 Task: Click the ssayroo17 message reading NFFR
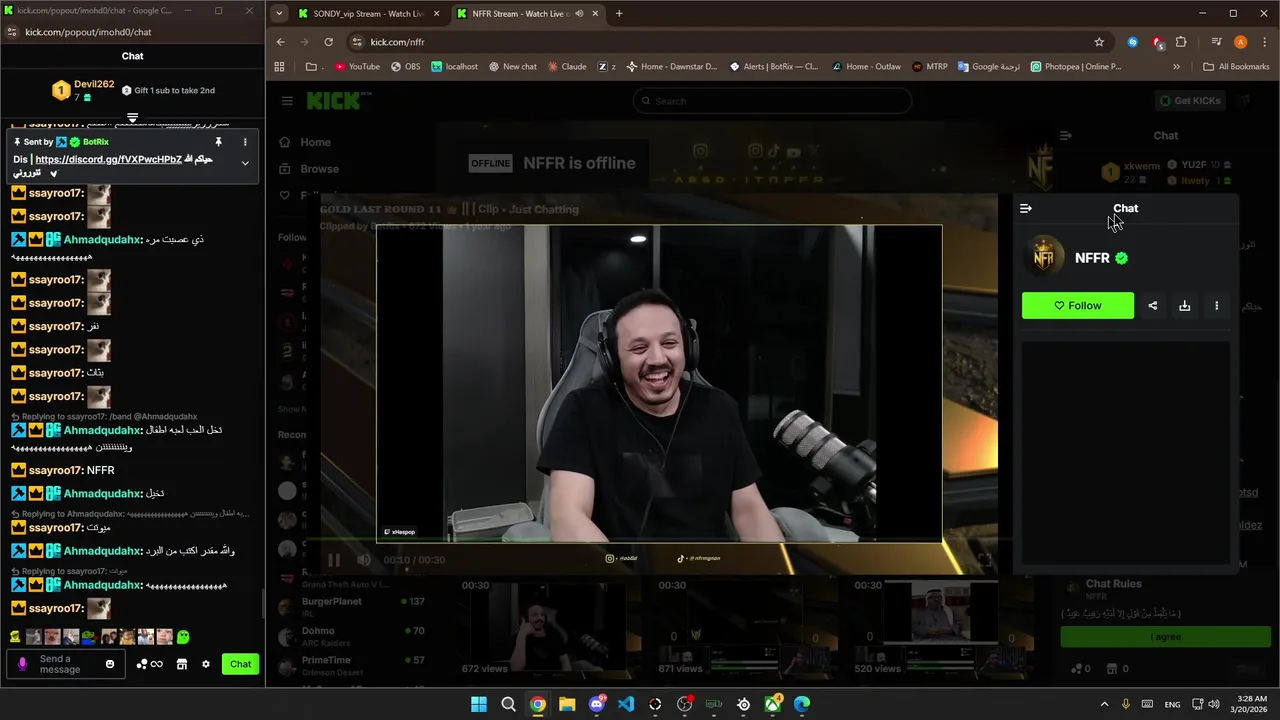point(62,470)
